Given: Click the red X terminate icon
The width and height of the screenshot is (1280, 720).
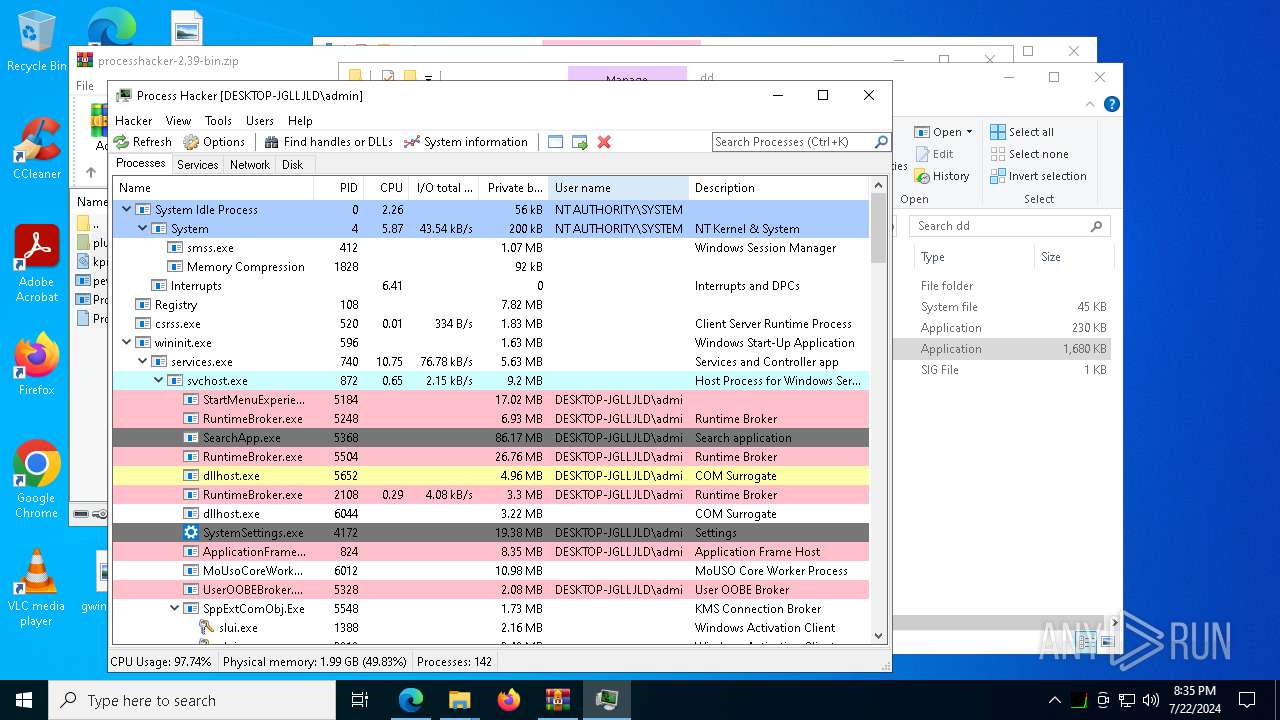Looking at the screenshot, I should point(604,142).
